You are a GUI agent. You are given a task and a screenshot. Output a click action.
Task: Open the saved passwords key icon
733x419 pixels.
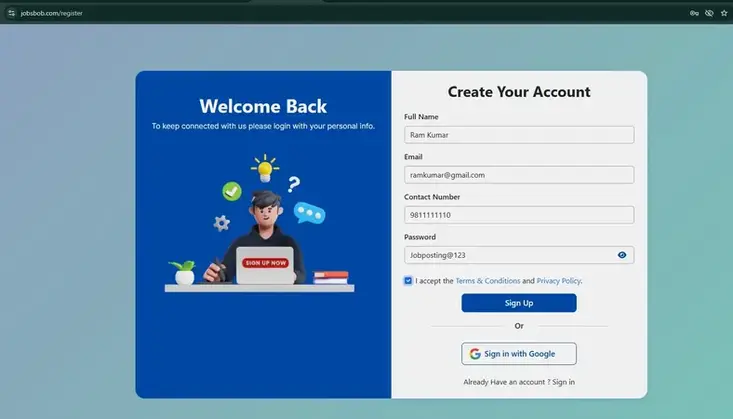coord(694,13)
